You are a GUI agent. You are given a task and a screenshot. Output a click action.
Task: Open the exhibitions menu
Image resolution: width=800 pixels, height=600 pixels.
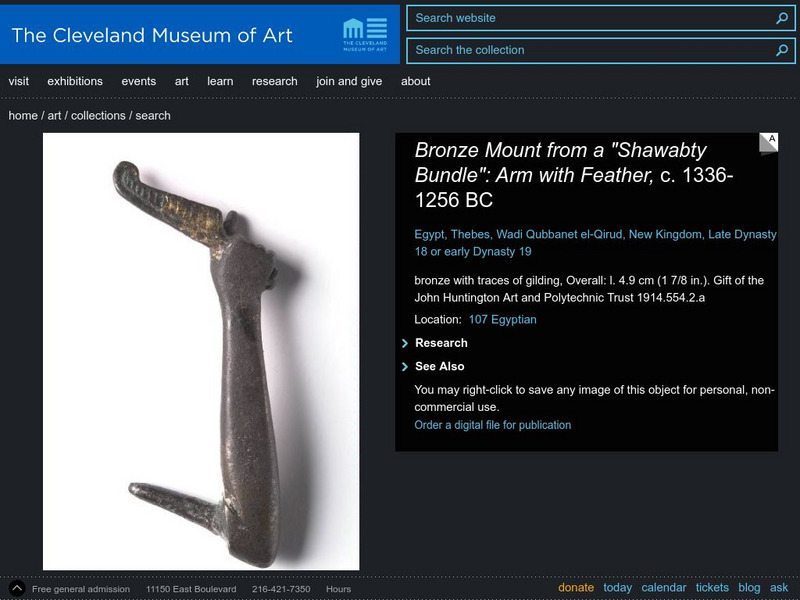click(75, 81)
